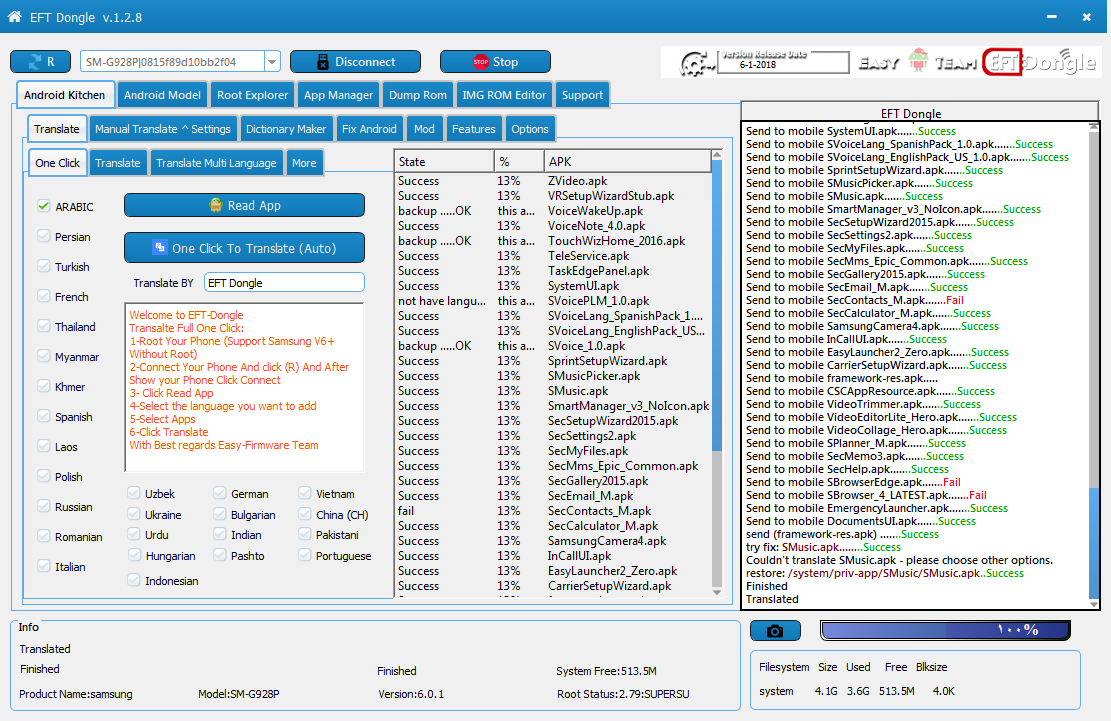This screenshot has width=1111, height=721.
Task: Click the device serial combo box field
Action: 172,62
